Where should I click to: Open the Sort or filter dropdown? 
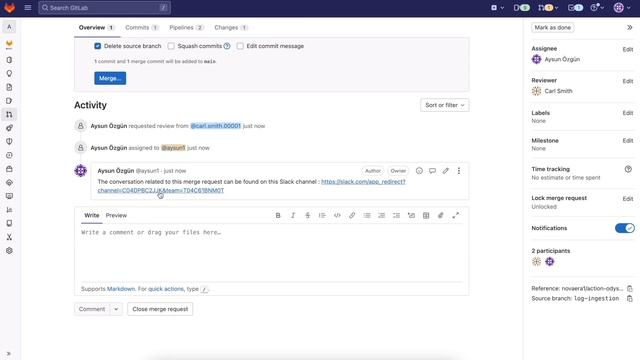click(x=444, y=105)
